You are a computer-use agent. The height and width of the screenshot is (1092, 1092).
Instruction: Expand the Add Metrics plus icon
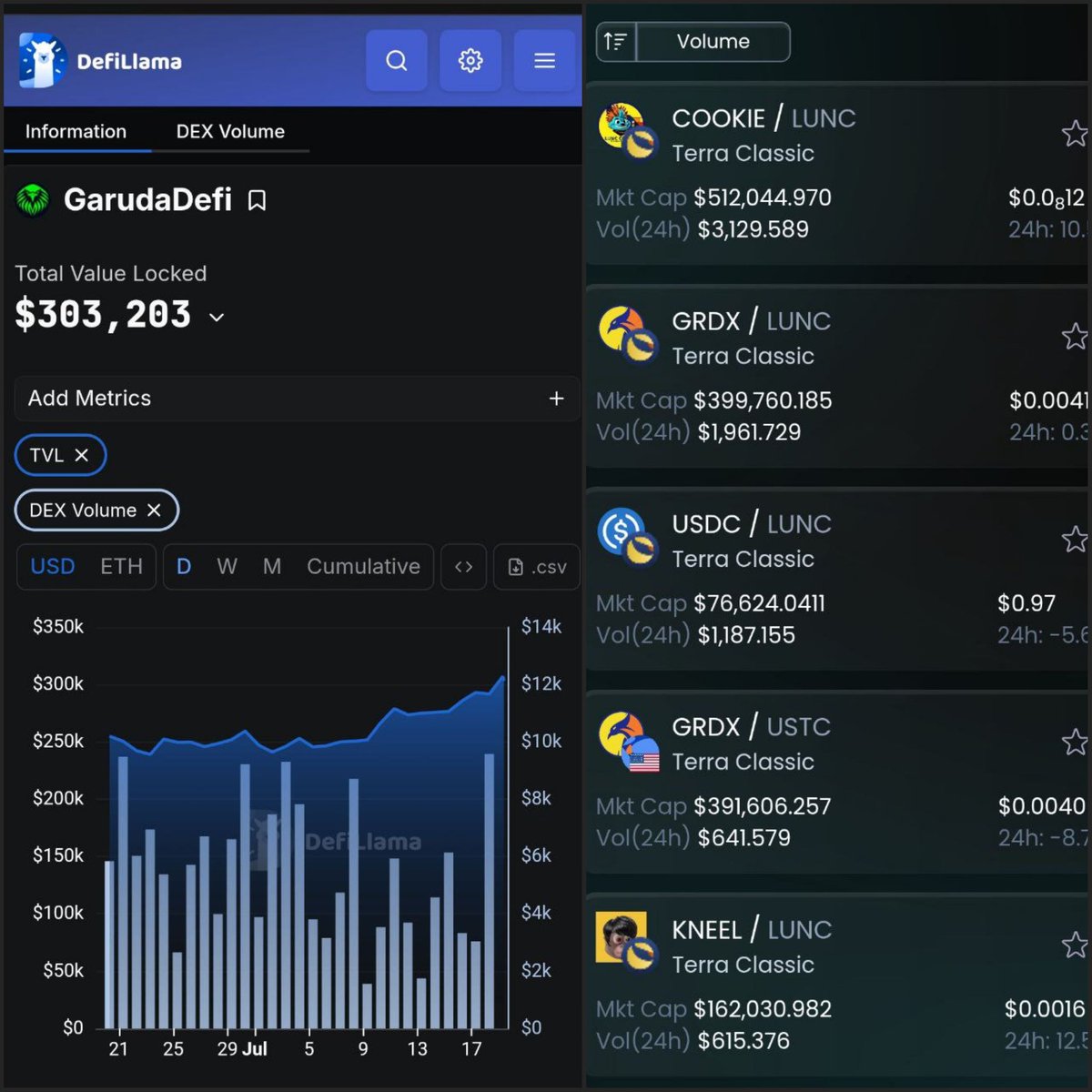tap(556, 399)
